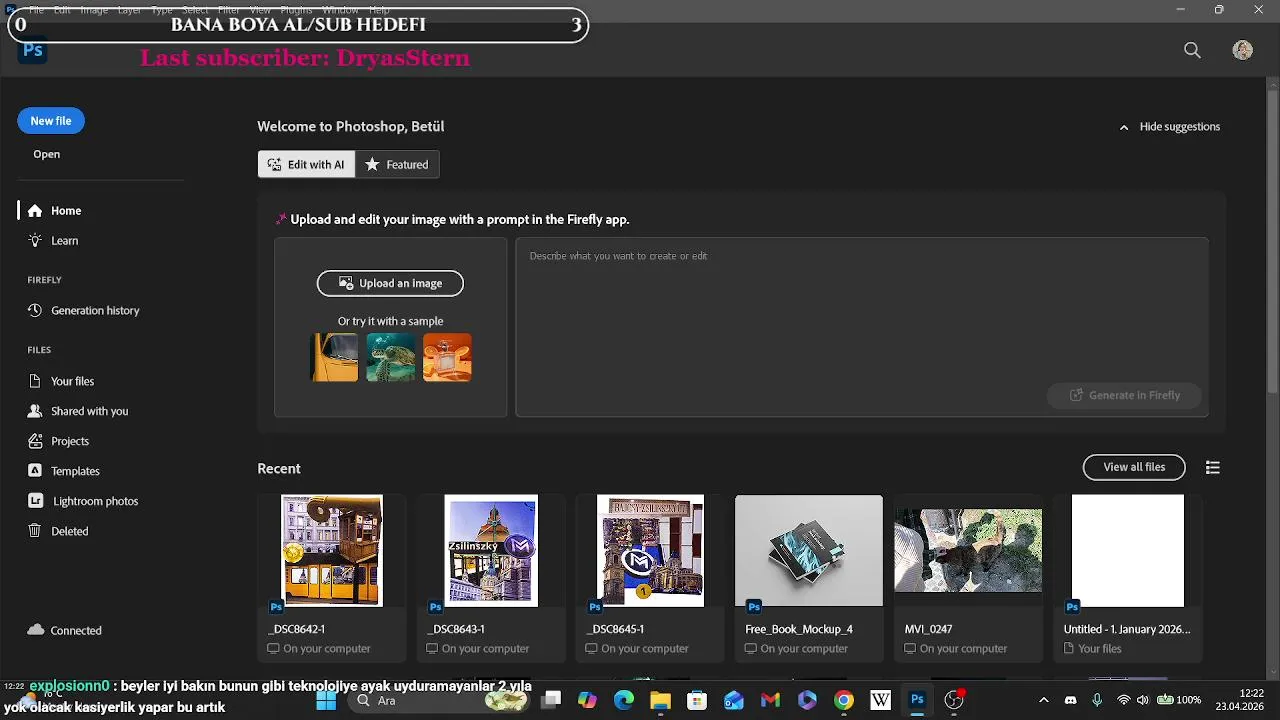The width and height of the screenshot is (1280, 720).
Task: Click the Windows Start button
Action: 326,701
